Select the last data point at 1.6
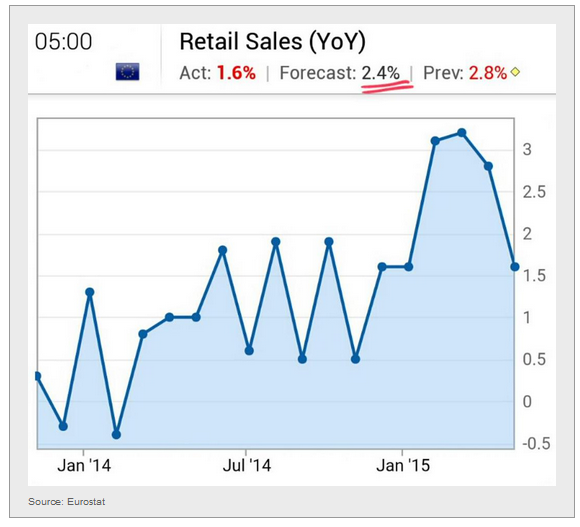Image resolution: width=580 pixels, height=527 pixels. pos(515,267)
